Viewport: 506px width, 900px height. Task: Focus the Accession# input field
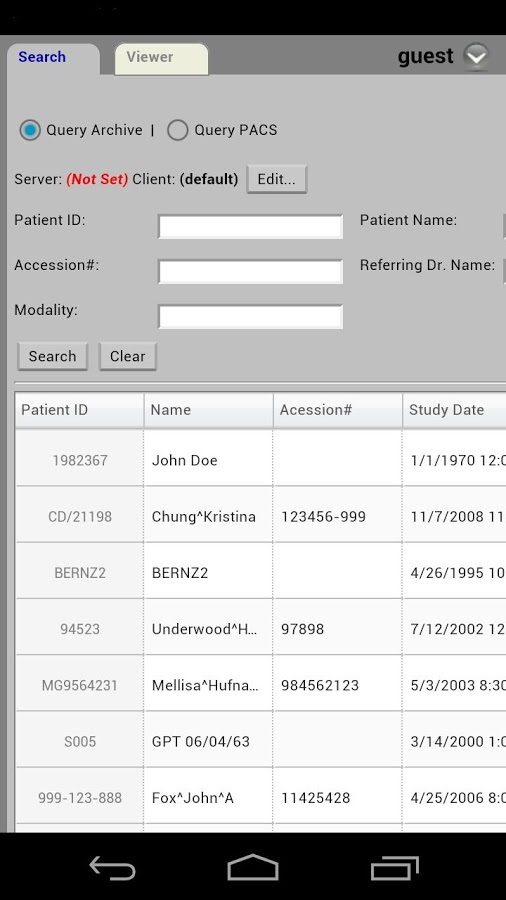click(x=251, y=271)
